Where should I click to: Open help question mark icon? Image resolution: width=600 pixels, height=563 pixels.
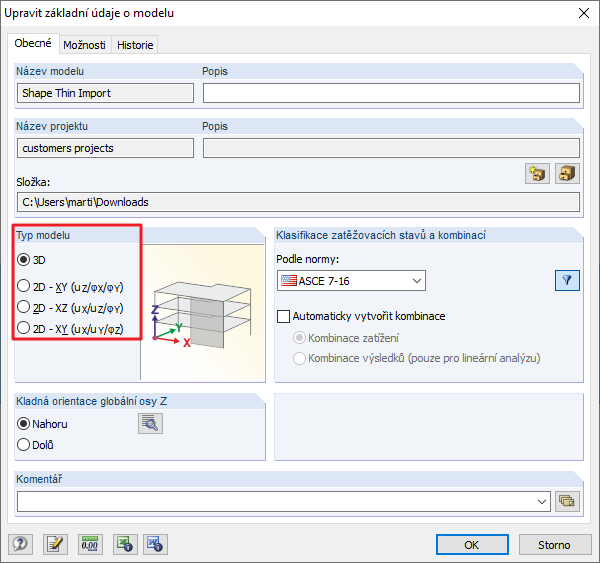click(20, 544)
